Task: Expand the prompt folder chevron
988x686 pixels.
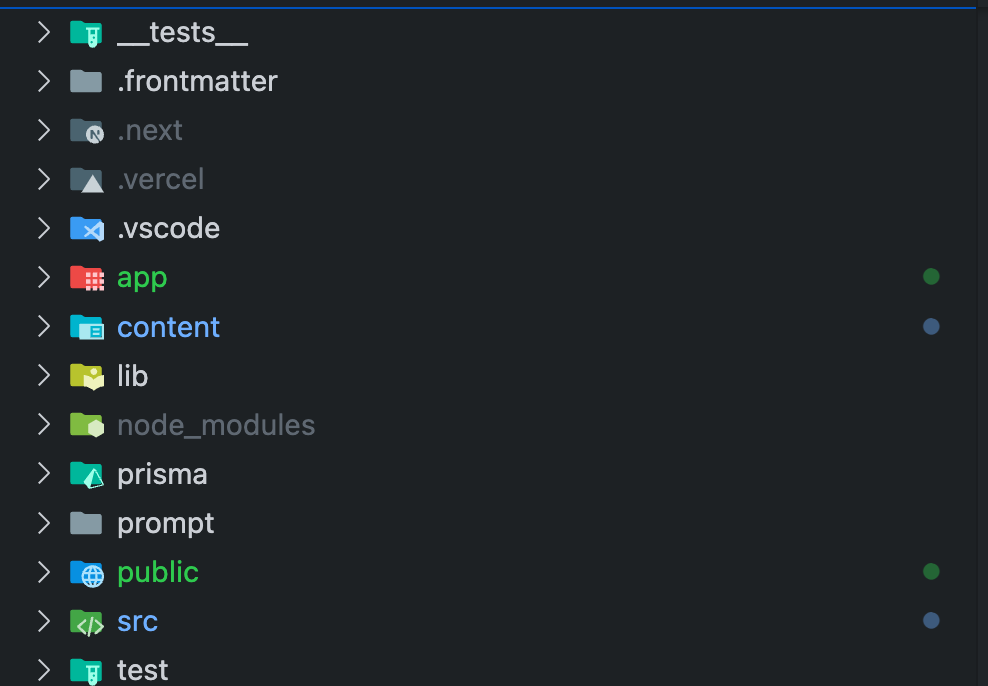Action: [43, 523]
